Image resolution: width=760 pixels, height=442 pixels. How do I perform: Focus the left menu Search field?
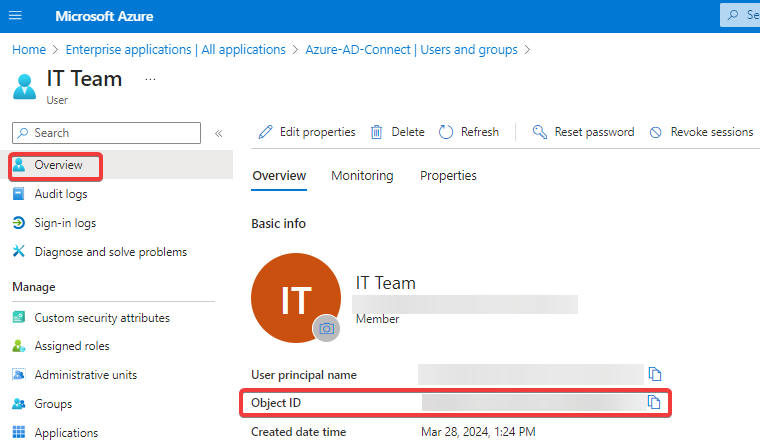(107, 133)
